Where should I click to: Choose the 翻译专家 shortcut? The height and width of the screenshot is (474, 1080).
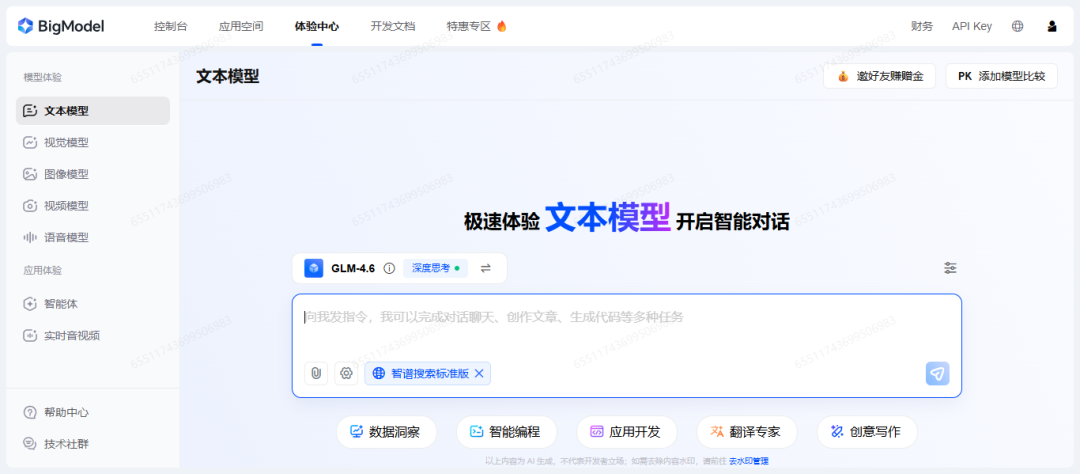[x=747, y=432]
